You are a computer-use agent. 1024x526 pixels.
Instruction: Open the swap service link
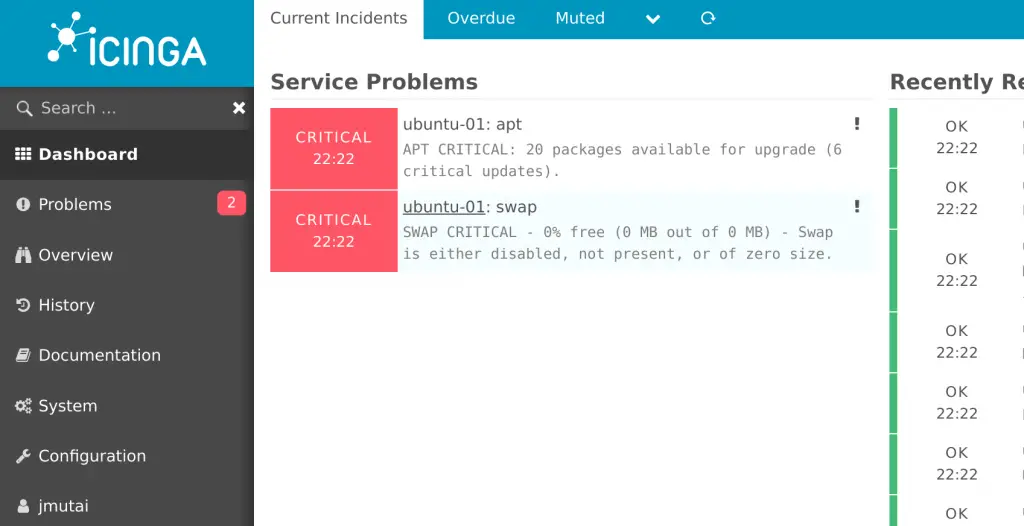click(x=516, y=207)
